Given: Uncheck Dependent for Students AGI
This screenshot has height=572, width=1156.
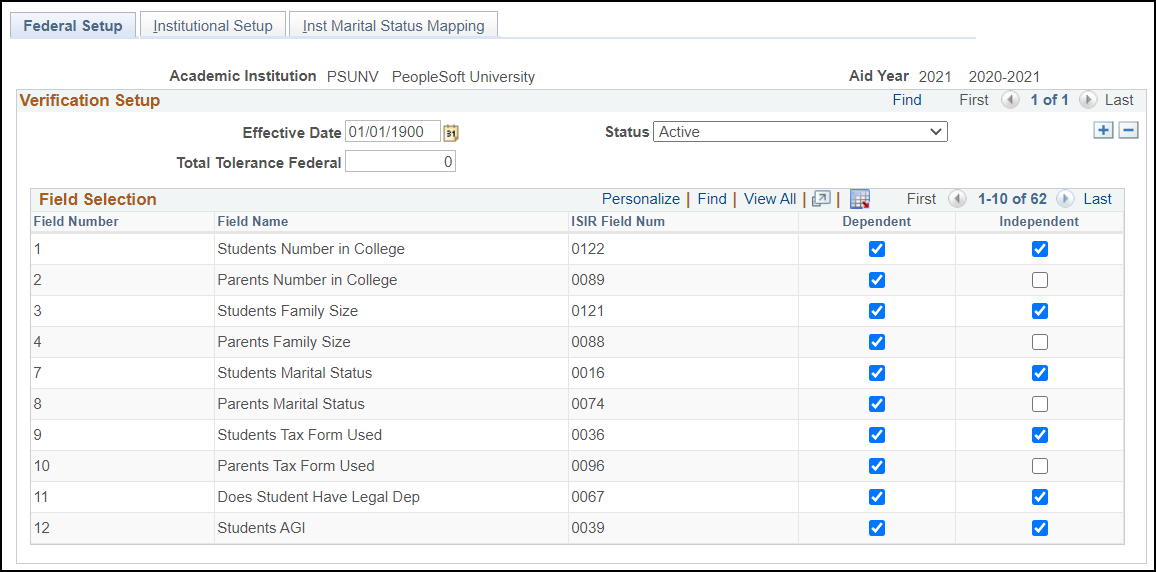Looking at the screenshot, I should pos(877,528).
